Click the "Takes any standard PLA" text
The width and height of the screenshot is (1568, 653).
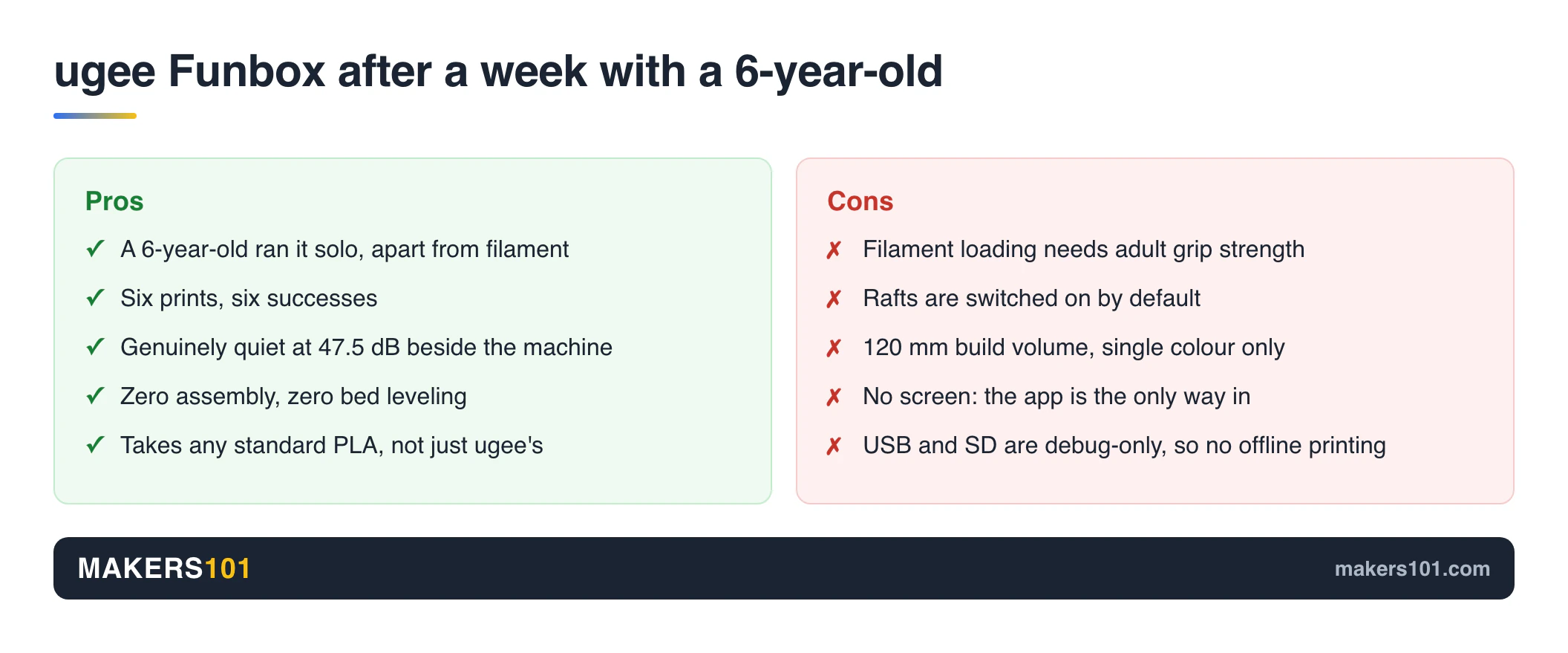pos(332,445)
